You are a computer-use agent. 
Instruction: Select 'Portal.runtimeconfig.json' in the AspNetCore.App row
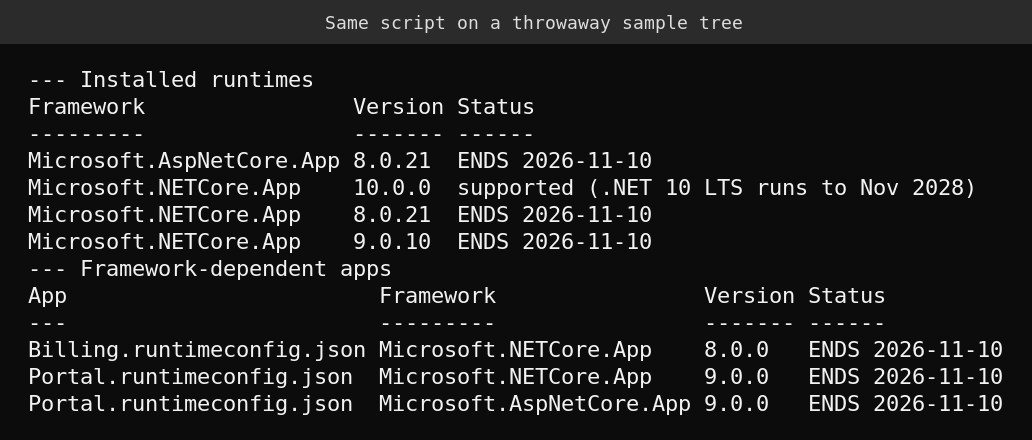pyautogui.click(x=191, y=404)
